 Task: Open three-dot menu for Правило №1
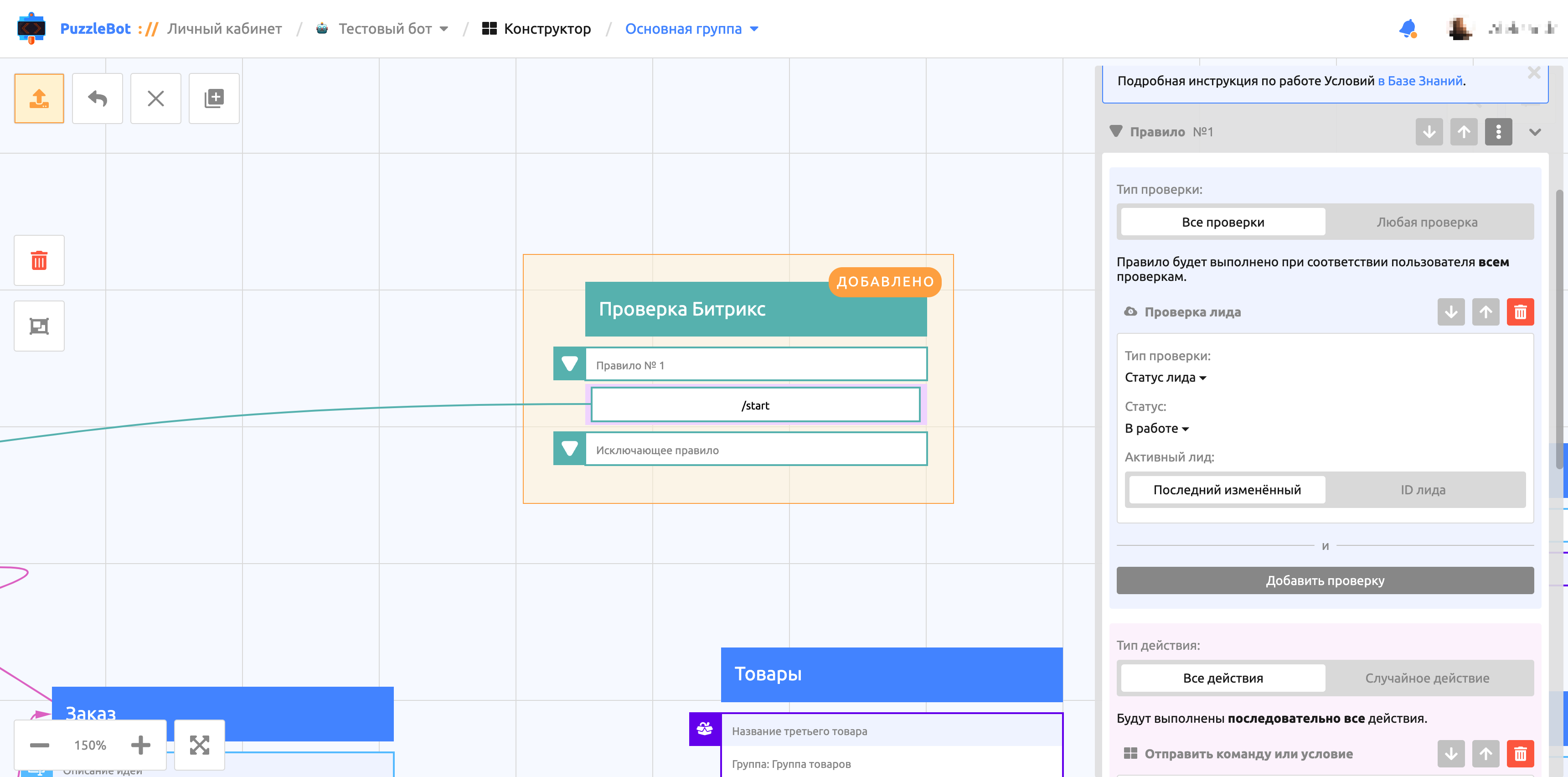1498,132
